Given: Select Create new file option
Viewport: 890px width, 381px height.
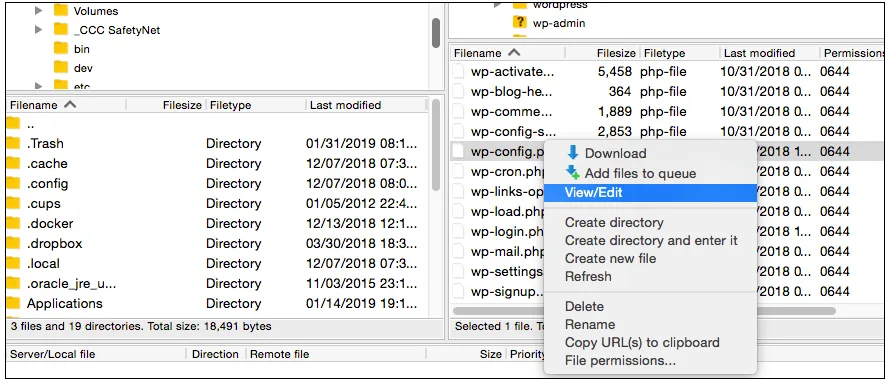Looking at the screenshot, I should (610, 259).
